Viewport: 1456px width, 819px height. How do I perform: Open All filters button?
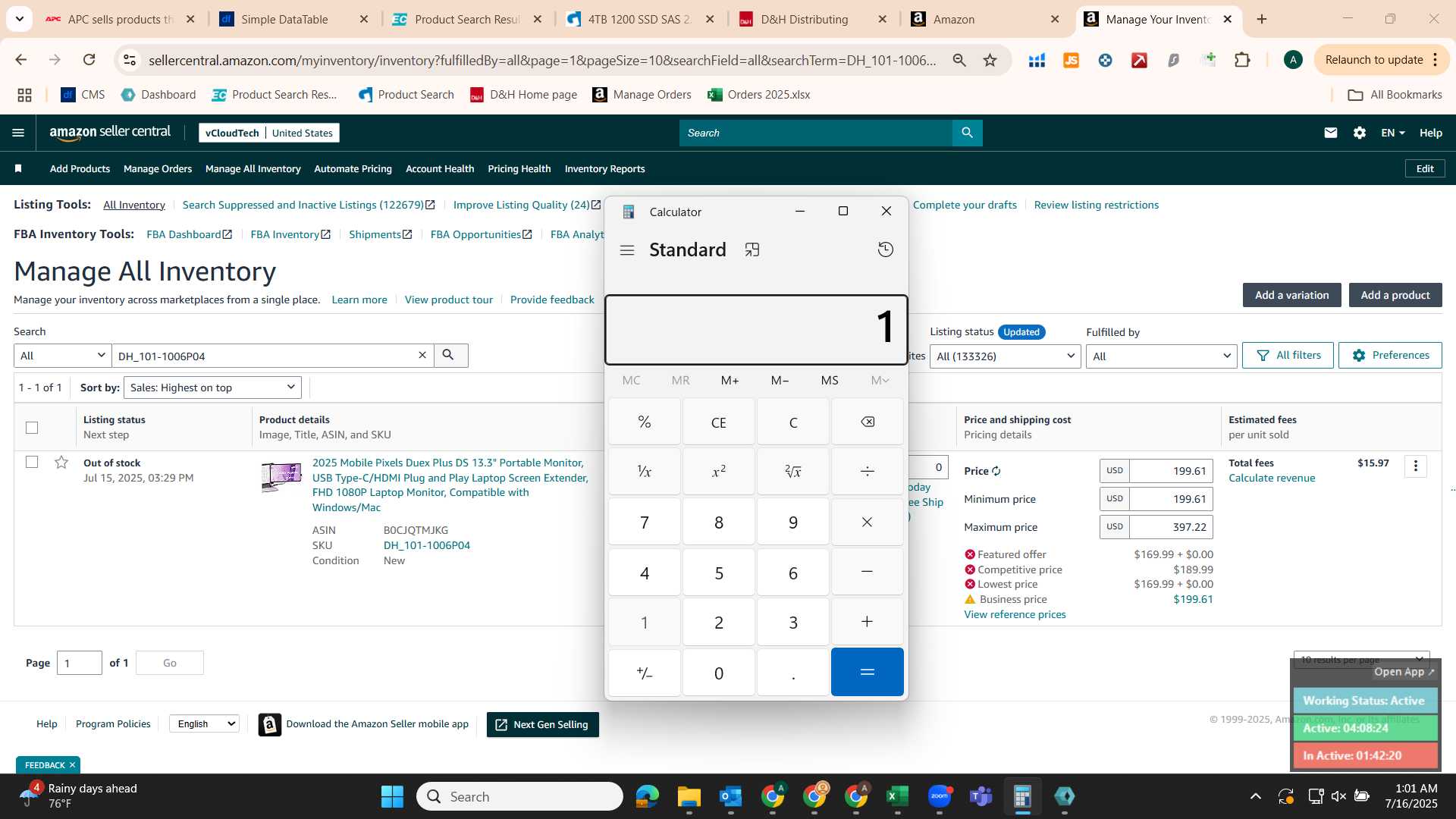1288,355
